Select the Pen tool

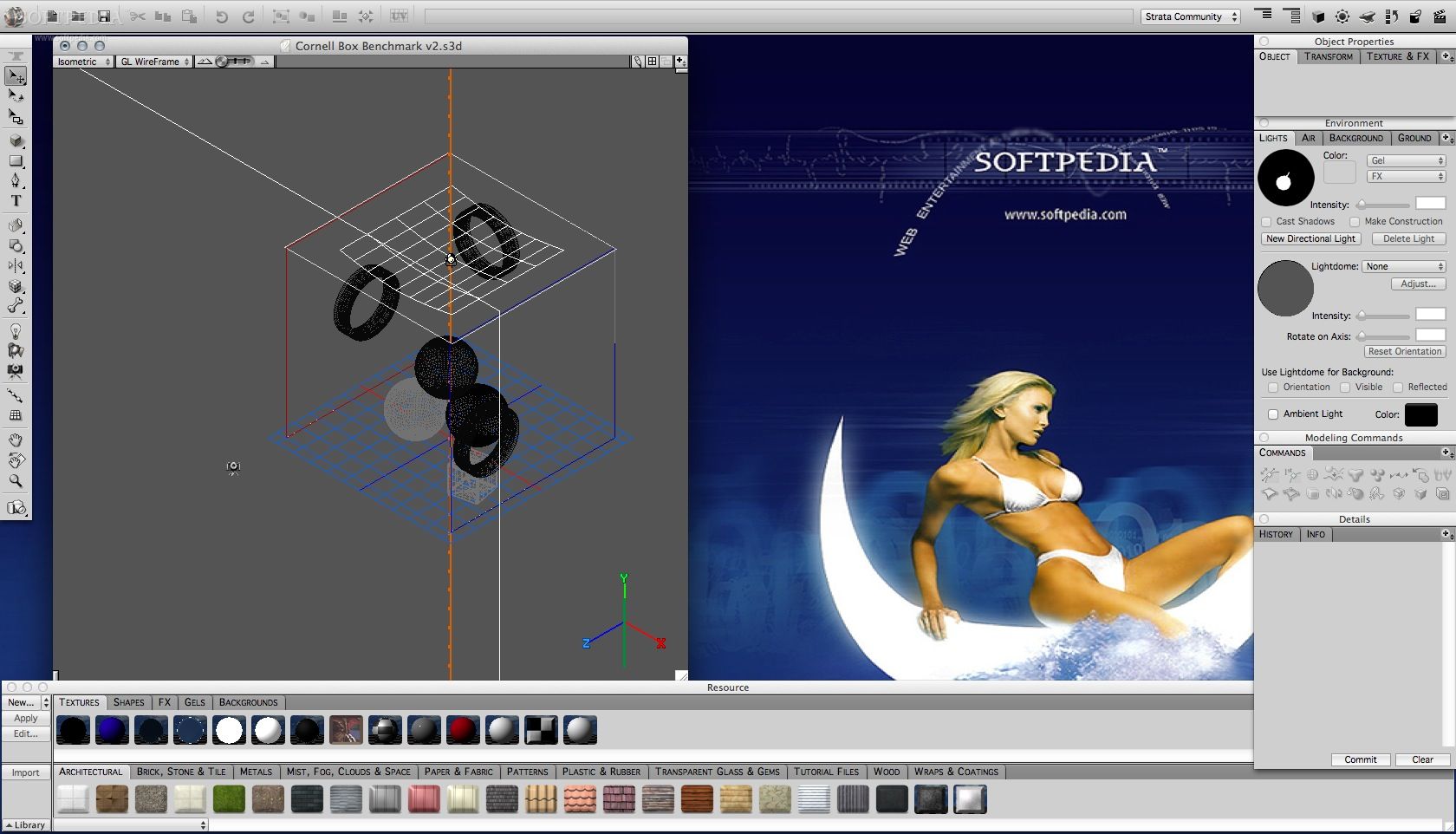point(16,180)
